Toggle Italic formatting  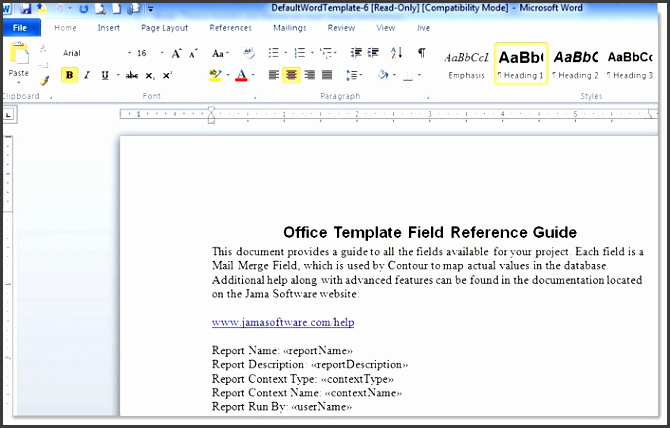click(87, 76)
